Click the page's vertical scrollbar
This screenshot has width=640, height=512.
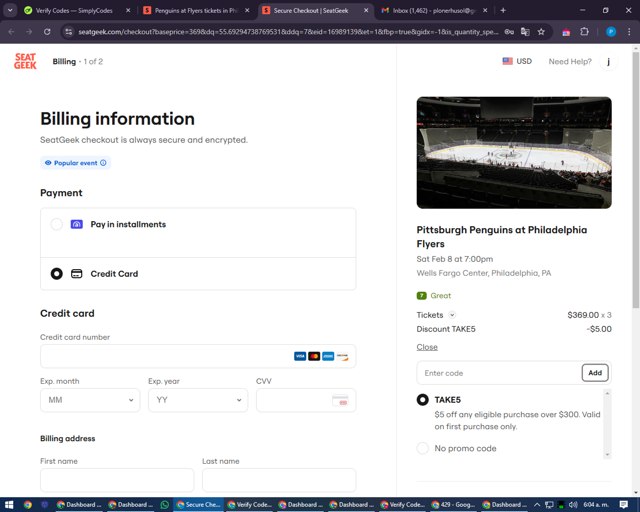[634, 200]
